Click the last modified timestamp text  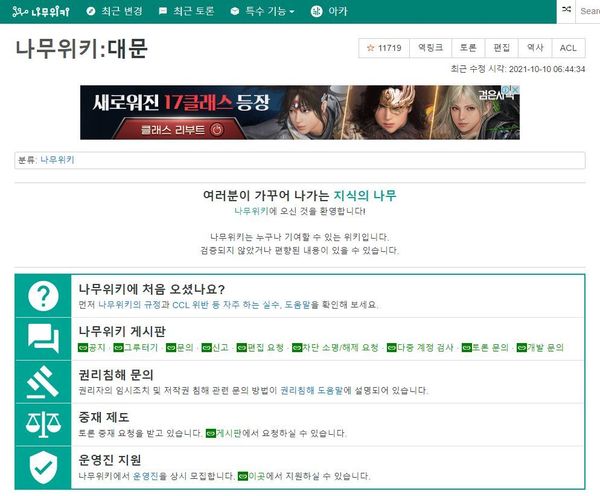[518, 69]
